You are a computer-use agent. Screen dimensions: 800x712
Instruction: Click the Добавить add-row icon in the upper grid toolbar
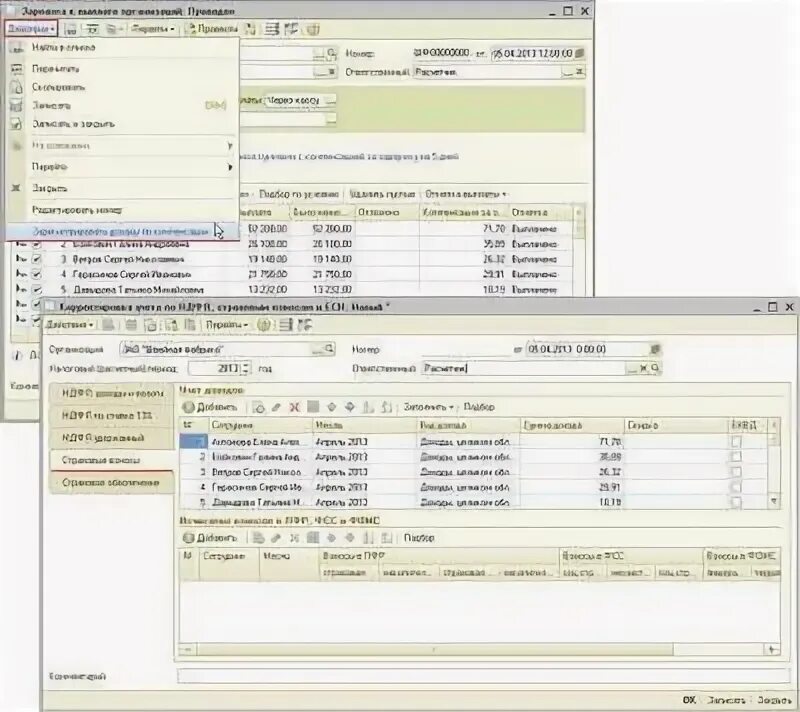[188, 407]
